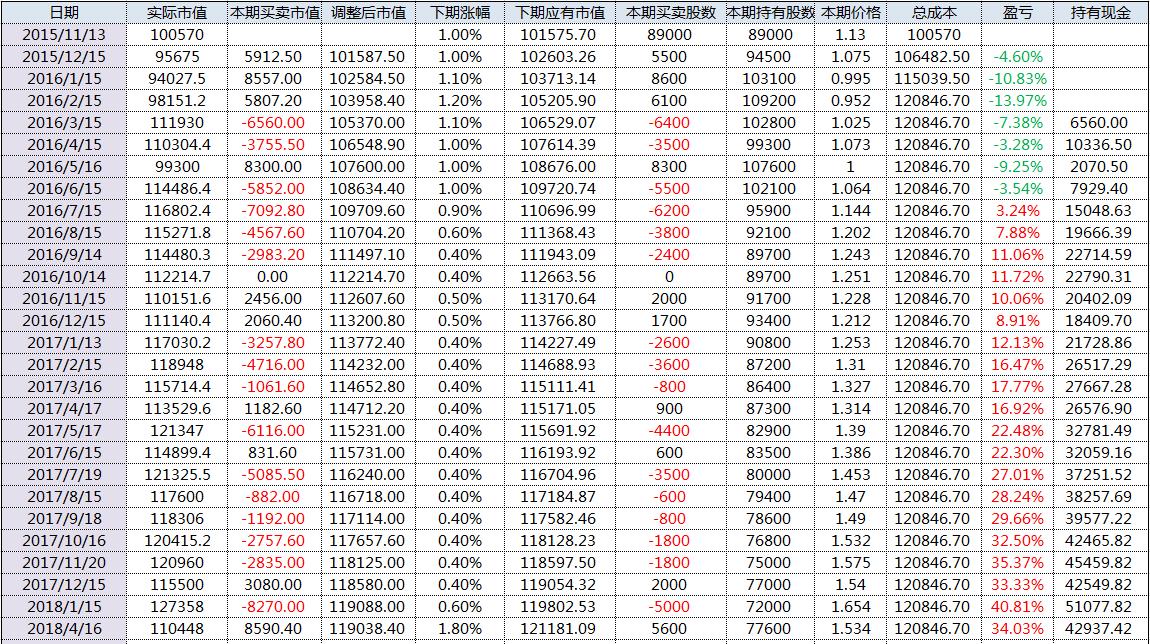This screenshot has width=1150, height=644.
Task: Select date cell 2016/5/16
Action: tap(64, 167)
